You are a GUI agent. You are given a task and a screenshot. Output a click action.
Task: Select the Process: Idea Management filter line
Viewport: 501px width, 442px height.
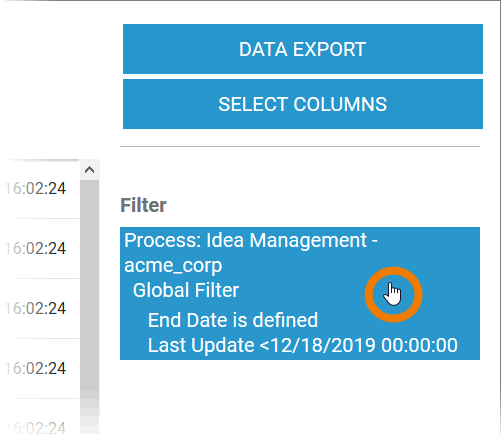point(251,240)
